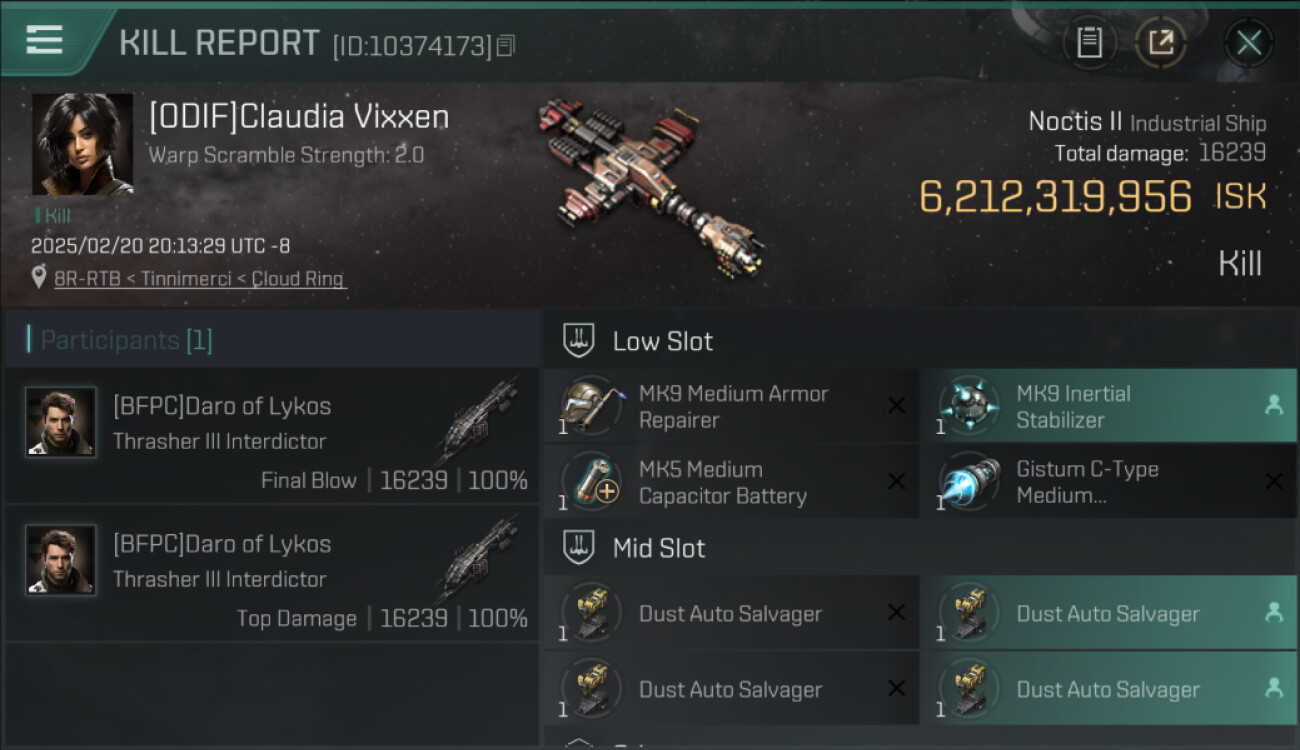Click the MK5 Medium Capacitor Battery icon

pyautogui.click(x=590, y=482)
